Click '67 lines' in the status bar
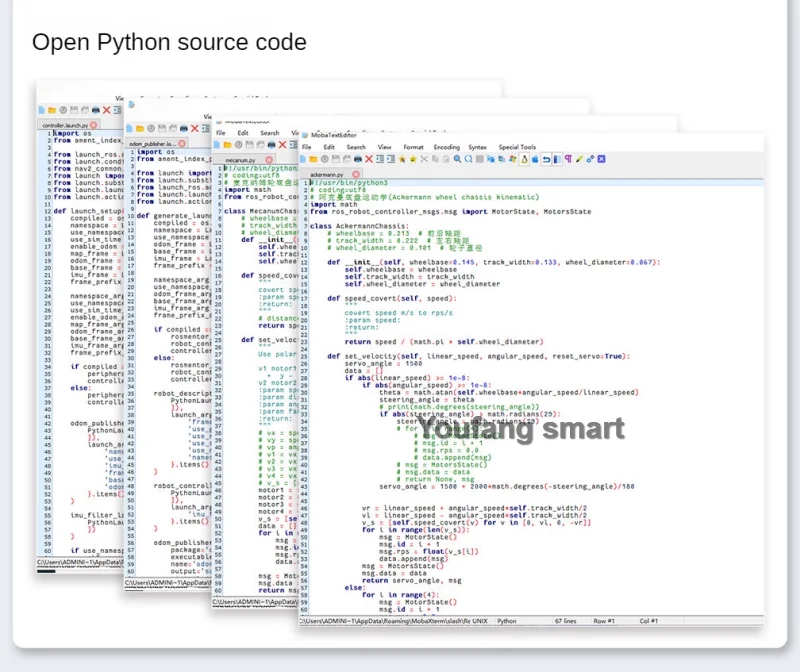 tap(565, 621)
